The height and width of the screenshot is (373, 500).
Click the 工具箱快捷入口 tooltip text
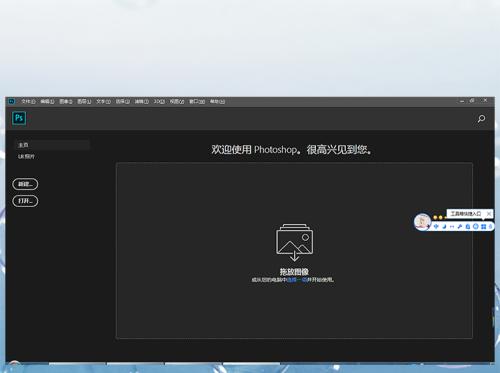[466, 214]
